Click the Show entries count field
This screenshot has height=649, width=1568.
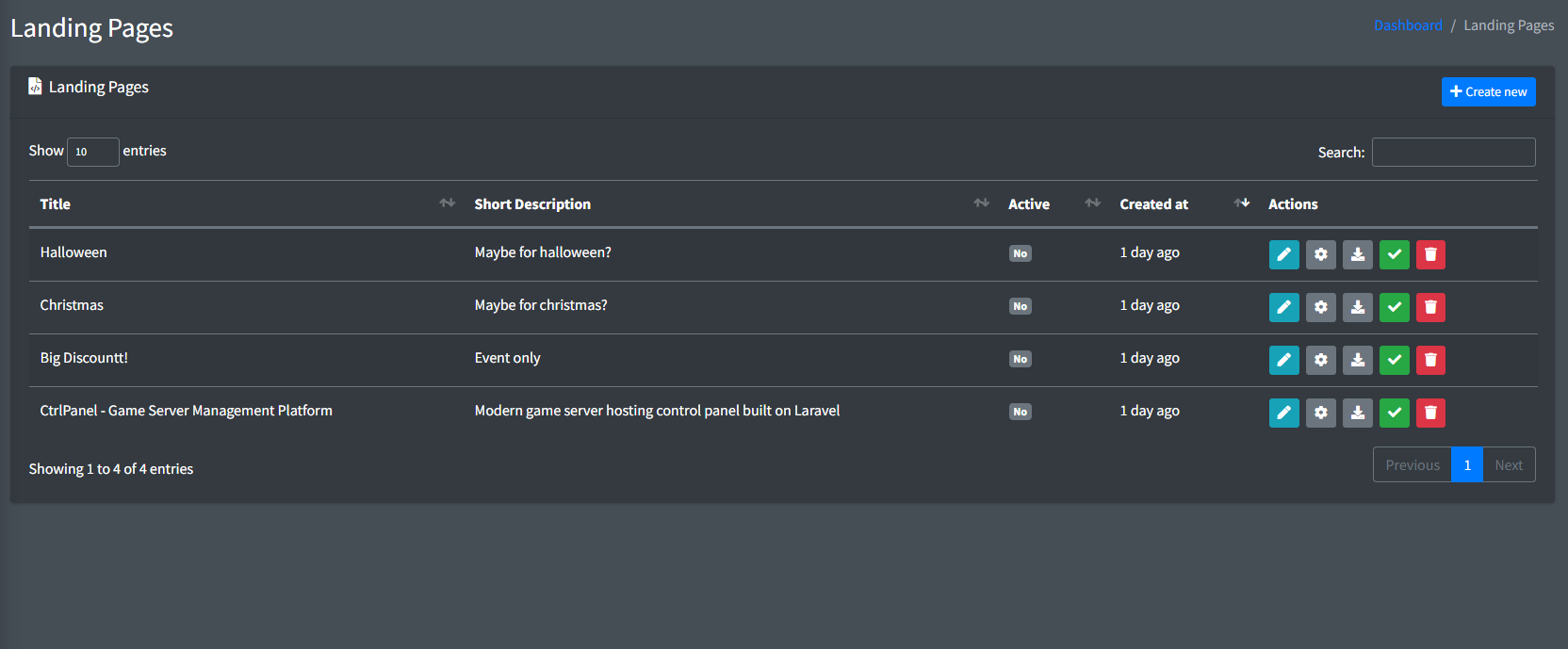(x=92, y=152)
